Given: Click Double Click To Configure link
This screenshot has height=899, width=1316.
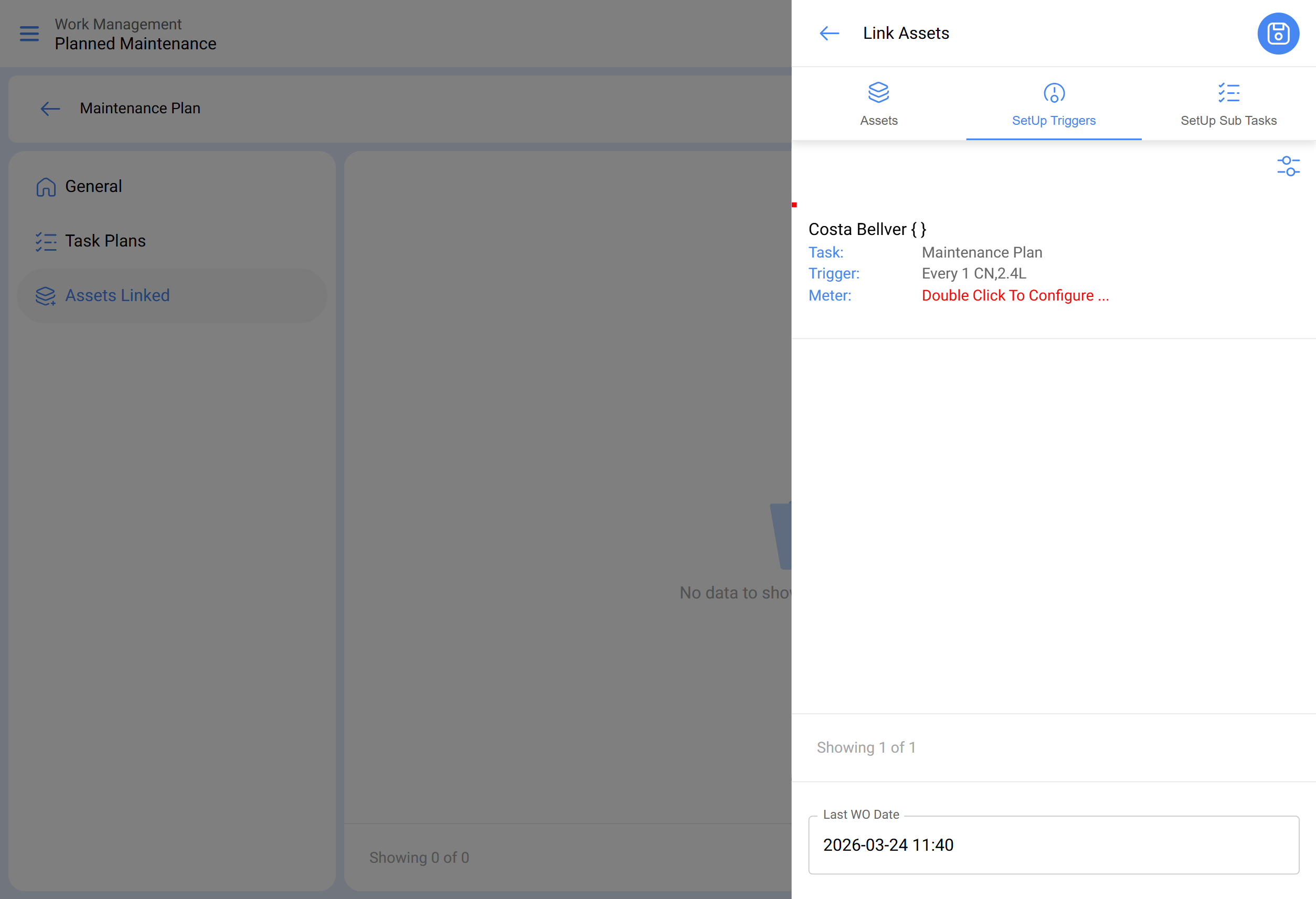Looking at the screenshot, I should (x=1015, y=295).
